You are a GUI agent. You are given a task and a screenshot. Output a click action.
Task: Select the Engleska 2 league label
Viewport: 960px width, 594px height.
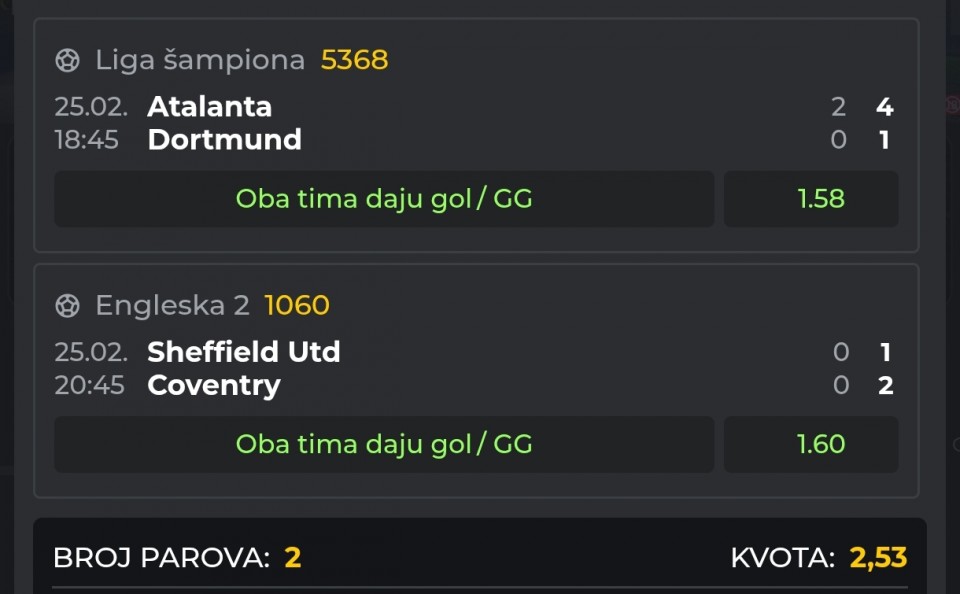pos(172,305)
